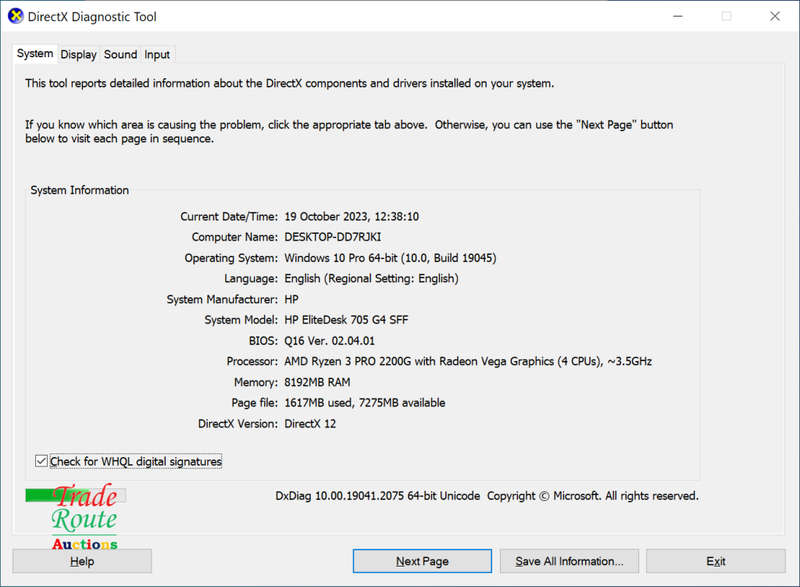Close the window with the X button
Image resolution: width=800 pixels, height=587 pixels.
774,16
